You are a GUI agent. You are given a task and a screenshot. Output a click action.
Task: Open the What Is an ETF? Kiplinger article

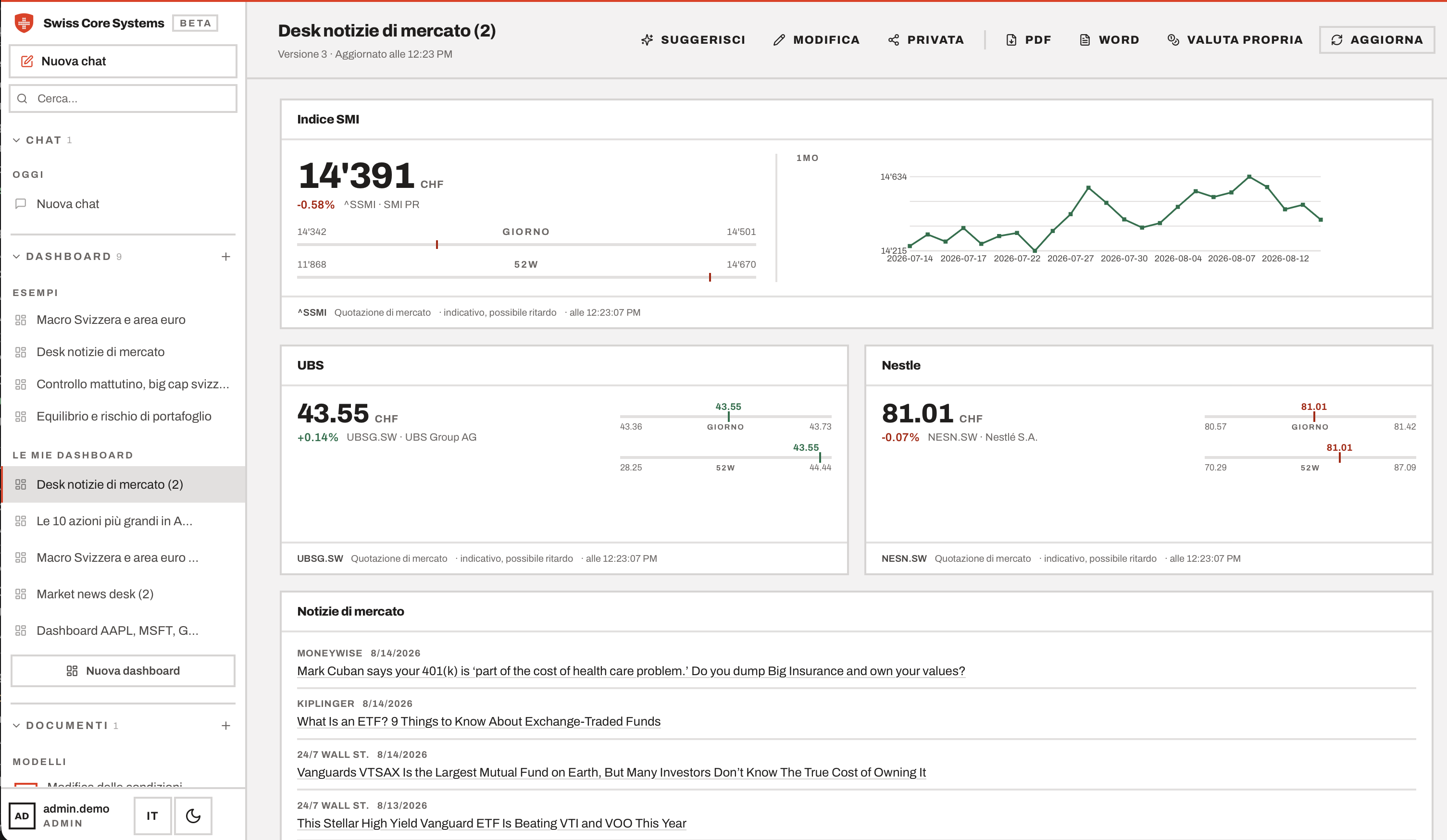click(x=479, y=721)
